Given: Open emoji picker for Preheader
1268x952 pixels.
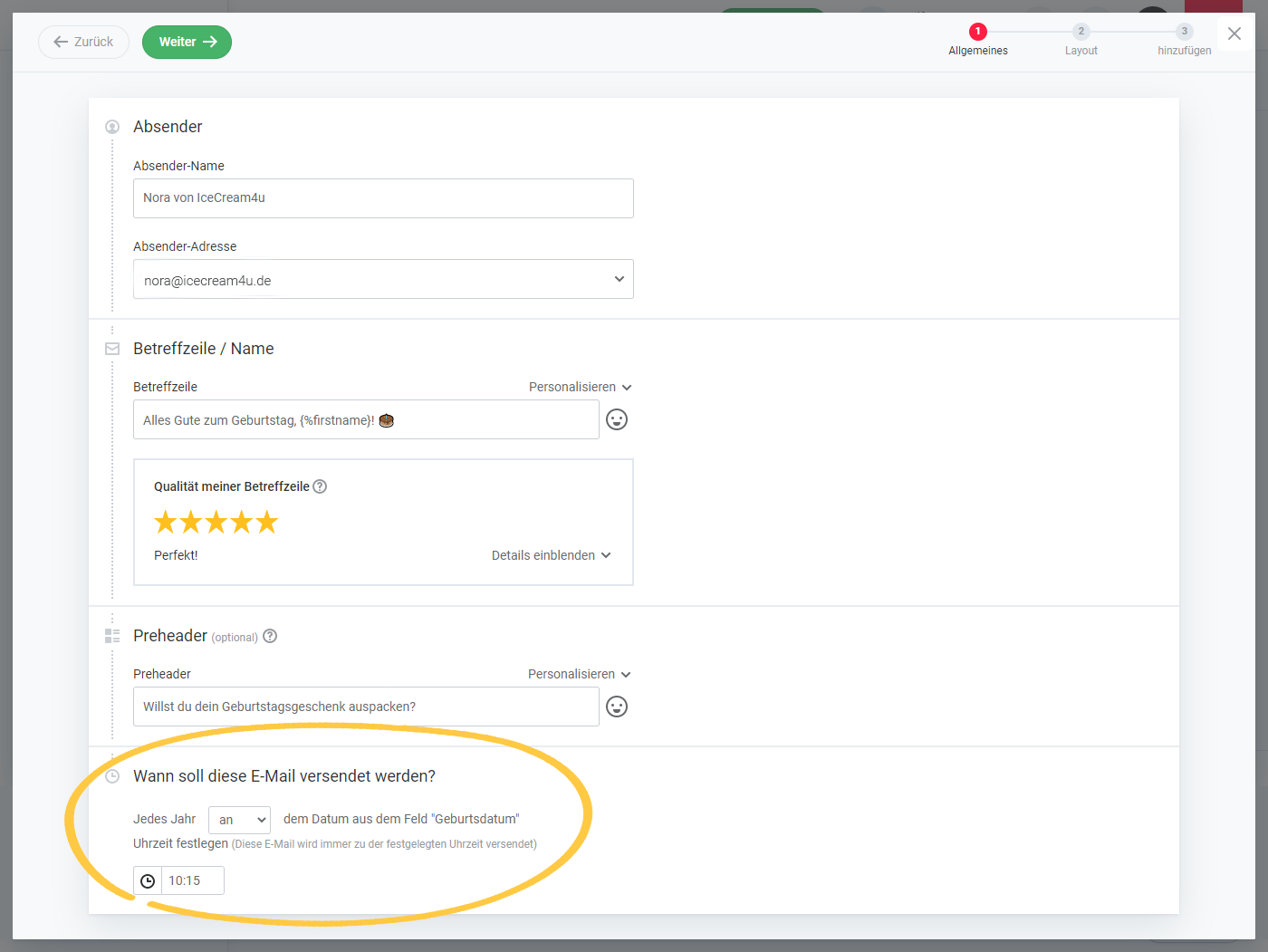Looking at the screenshot, I should click(x=617, y=707).
